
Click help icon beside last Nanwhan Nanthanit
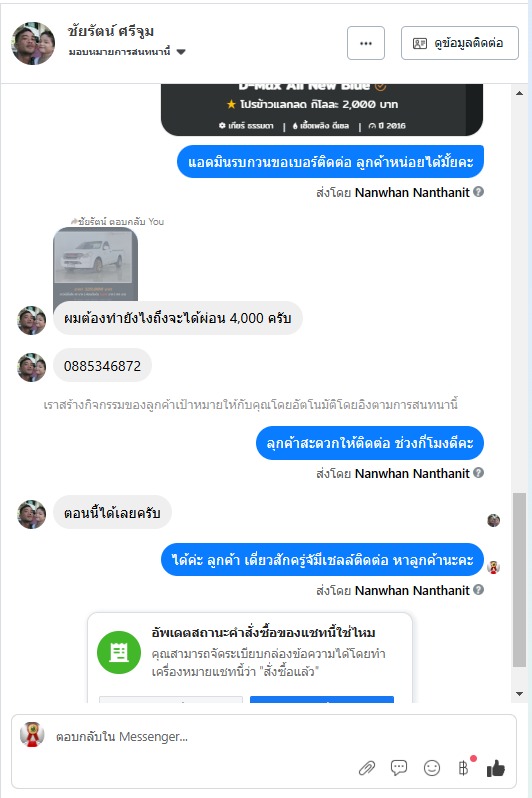point(478,590)
